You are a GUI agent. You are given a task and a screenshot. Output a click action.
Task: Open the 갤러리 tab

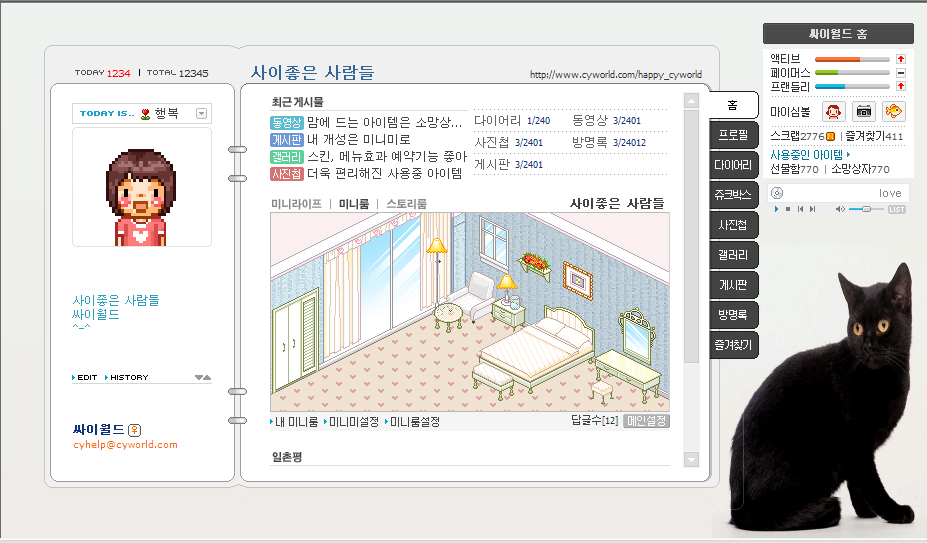[733, 255]
